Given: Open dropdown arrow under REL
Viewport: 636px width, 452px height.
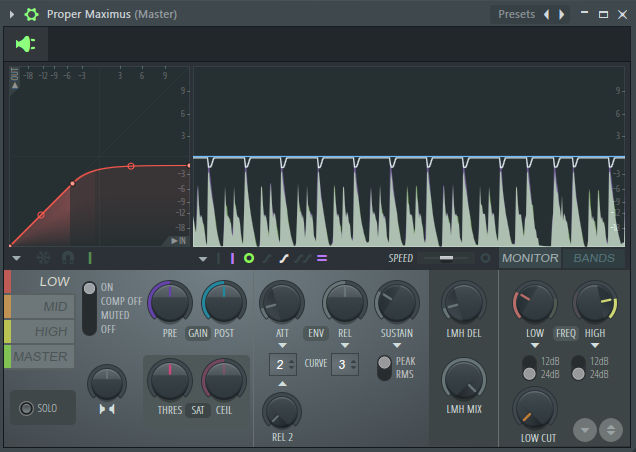Looking at the screenshot, I should pyautogui.click(x=345, y=346).
